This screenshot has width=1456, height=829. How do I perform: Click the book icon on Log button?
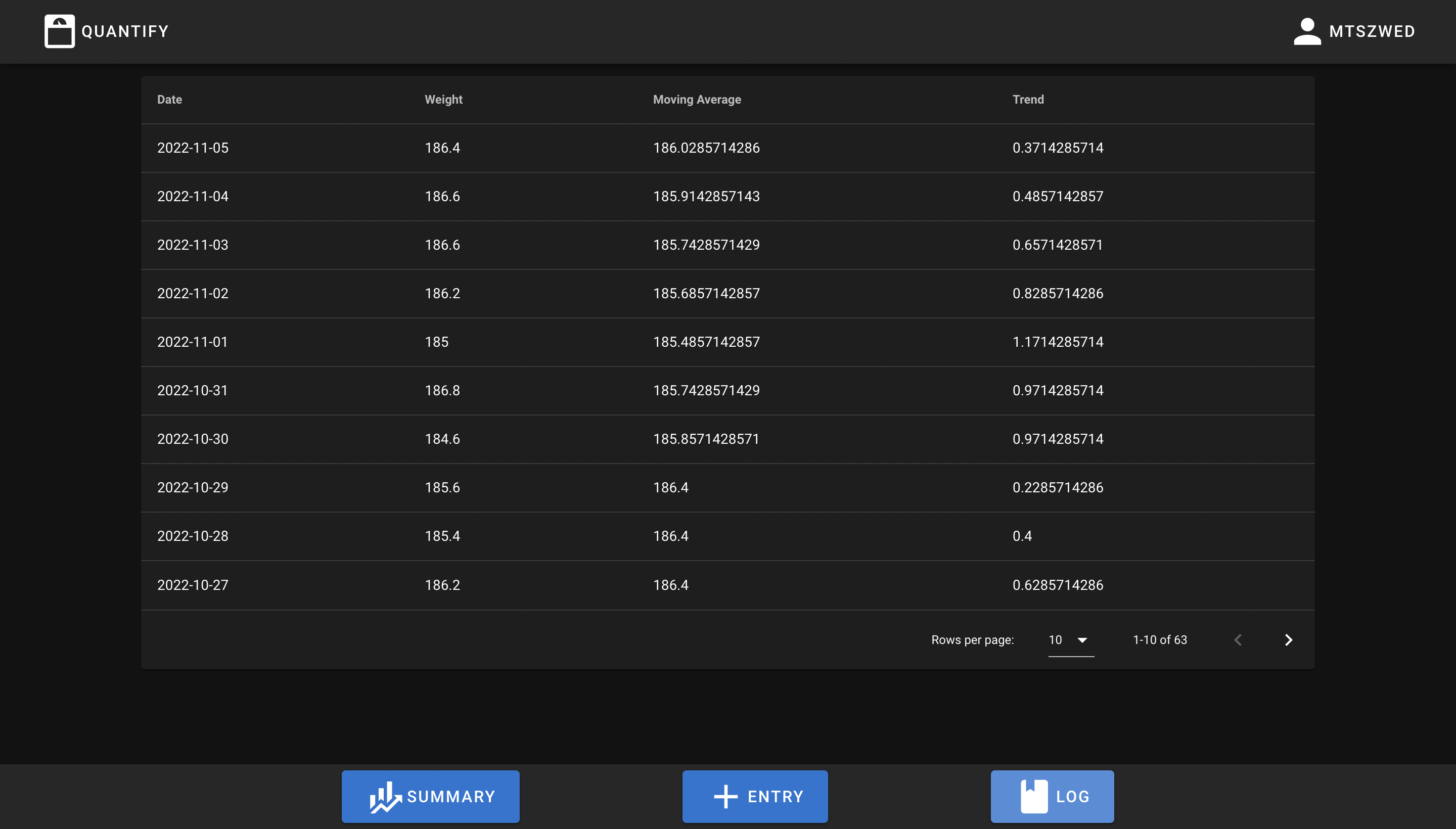(1034, 797)
